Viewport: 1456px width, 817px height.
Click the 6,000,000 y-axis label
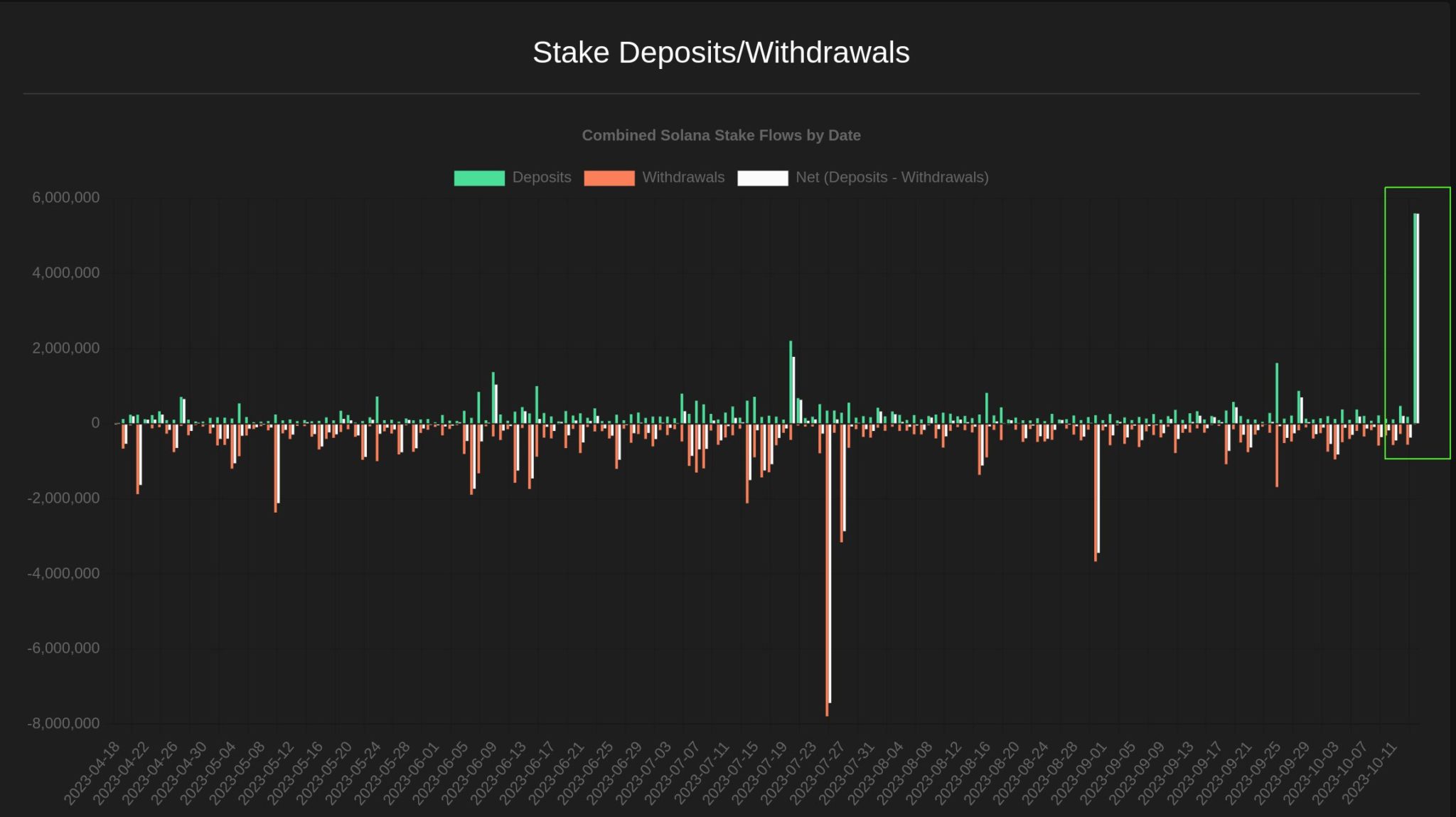(65, 198)
